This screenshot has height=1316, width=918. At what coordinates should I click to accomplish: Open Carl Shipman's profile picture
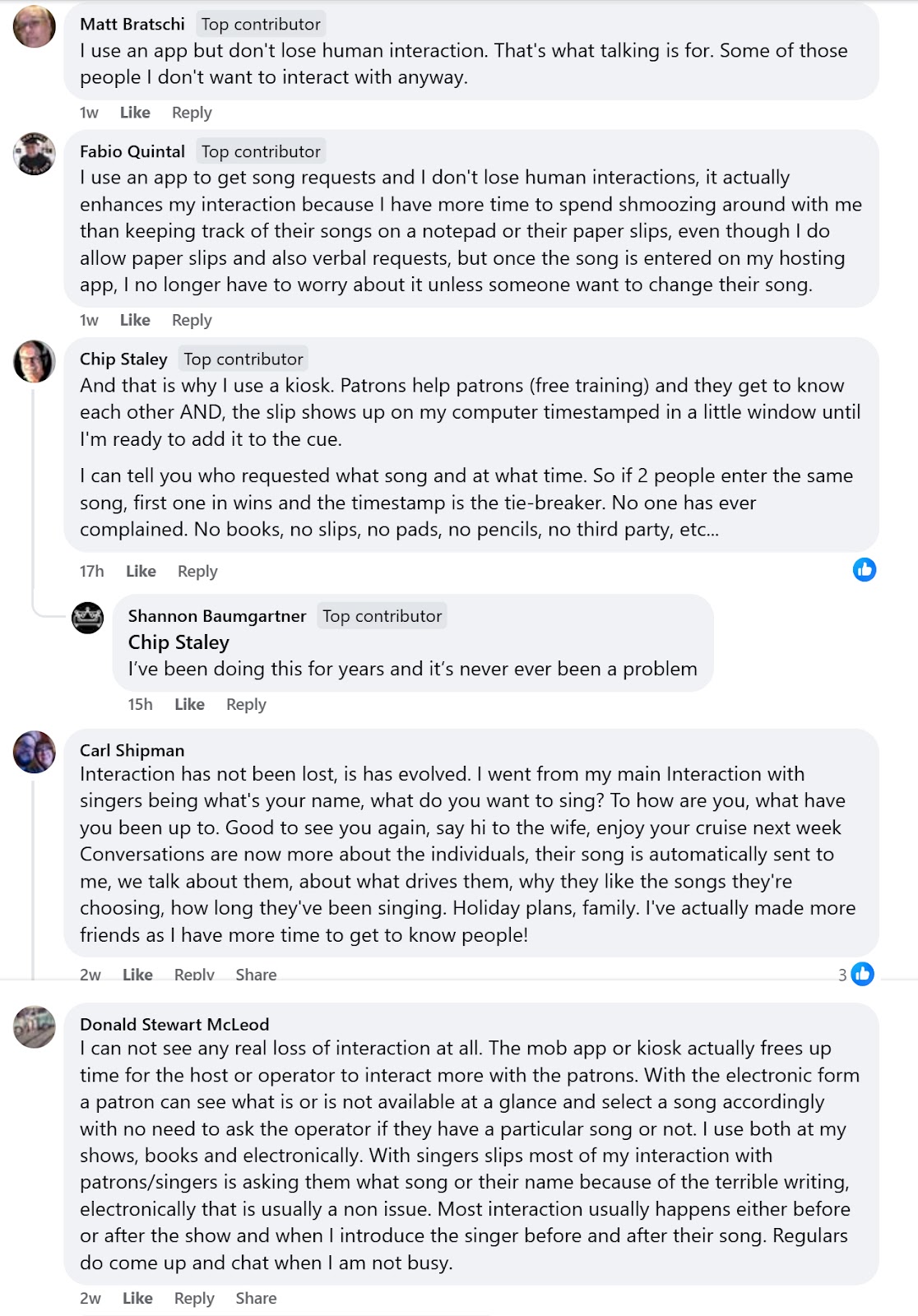tap(35, 752)
